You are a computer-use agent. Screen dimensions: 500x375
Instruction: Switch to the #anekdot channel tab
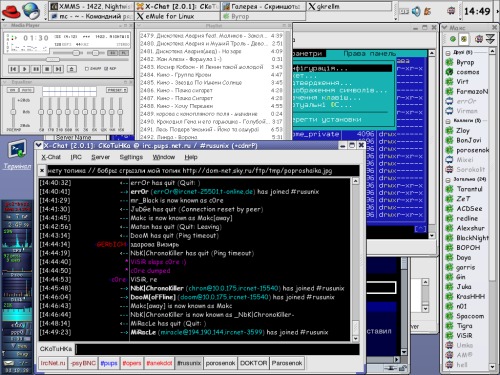[x=159, y=363]
